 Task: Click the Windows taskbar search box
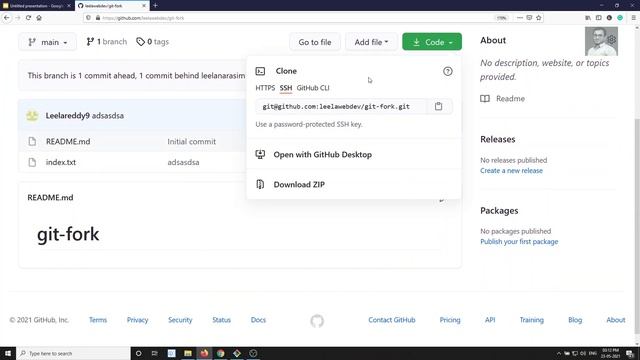[x=73, y=353]
